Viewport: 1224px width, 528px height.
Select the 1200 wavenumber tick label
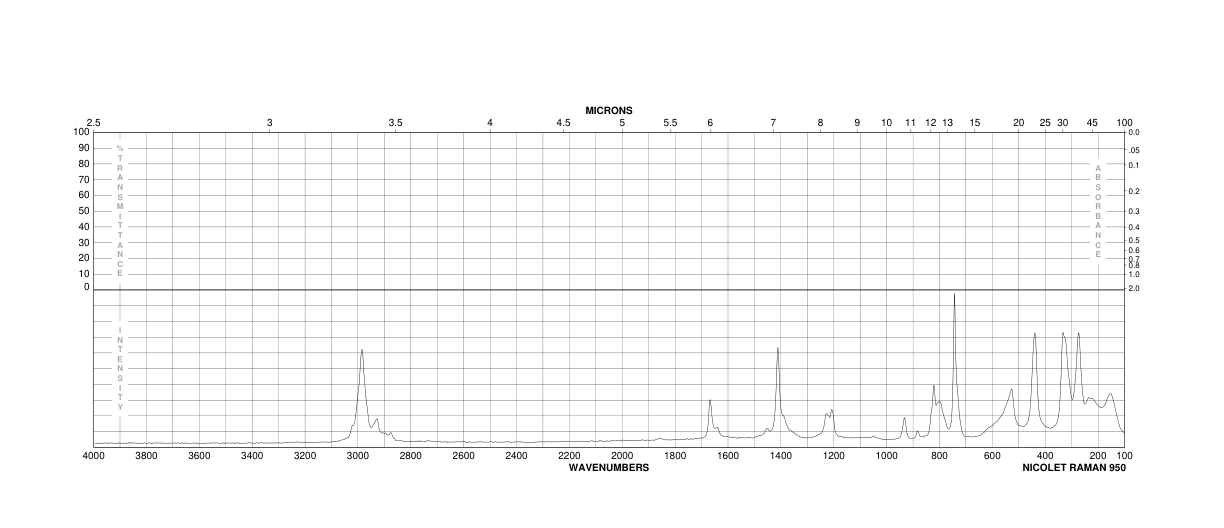[833, 456]
